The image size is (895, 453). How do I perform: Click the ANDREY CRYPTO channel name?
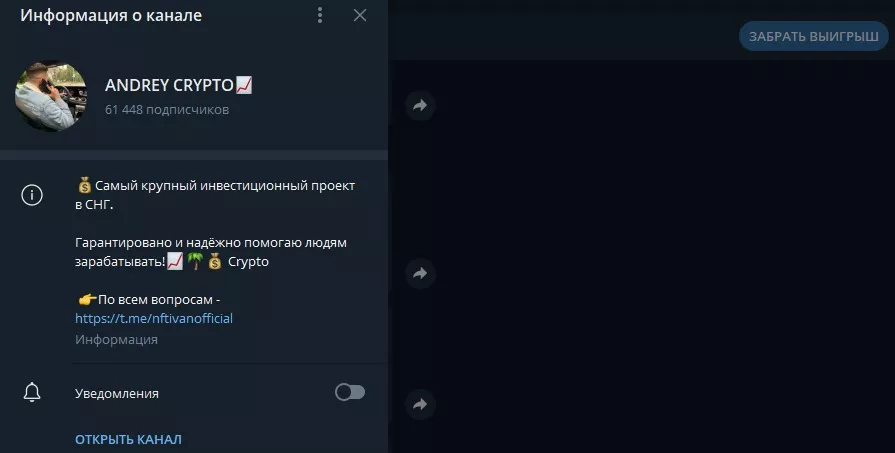[x=169, y=86]
